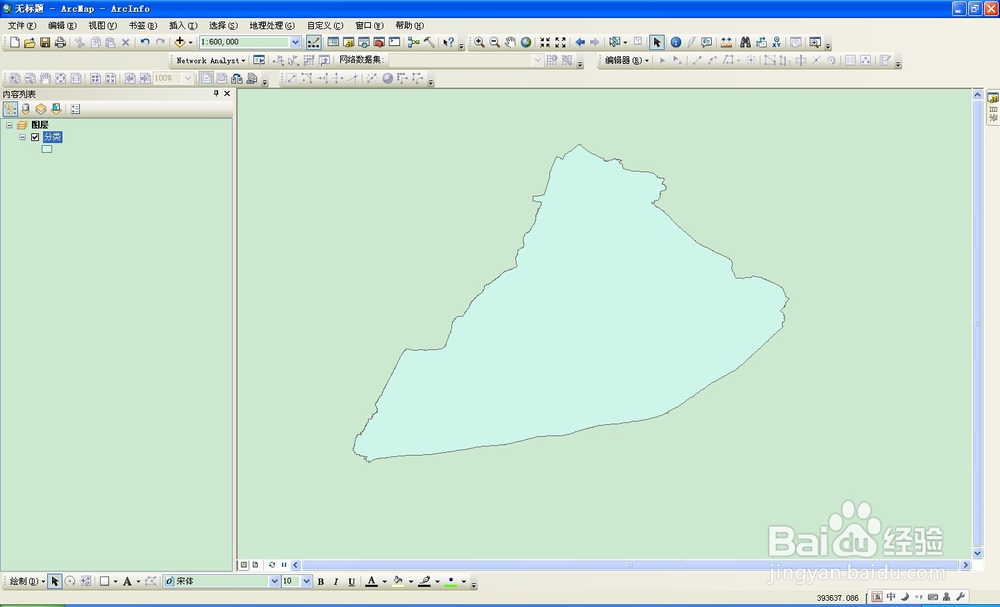Open the 文件 File menu
This screenshot has height=607, width=1000.
pyautogui.click(x=22, y=26)
